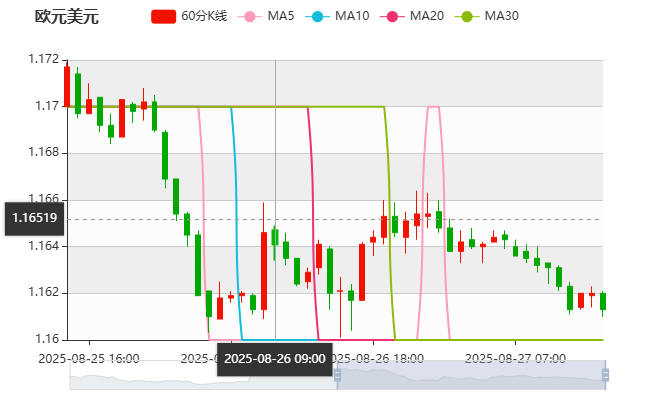This screenshot has height=400, width=670.
Task: Click the 1.16519 price axis label
Action: [34, 218]
